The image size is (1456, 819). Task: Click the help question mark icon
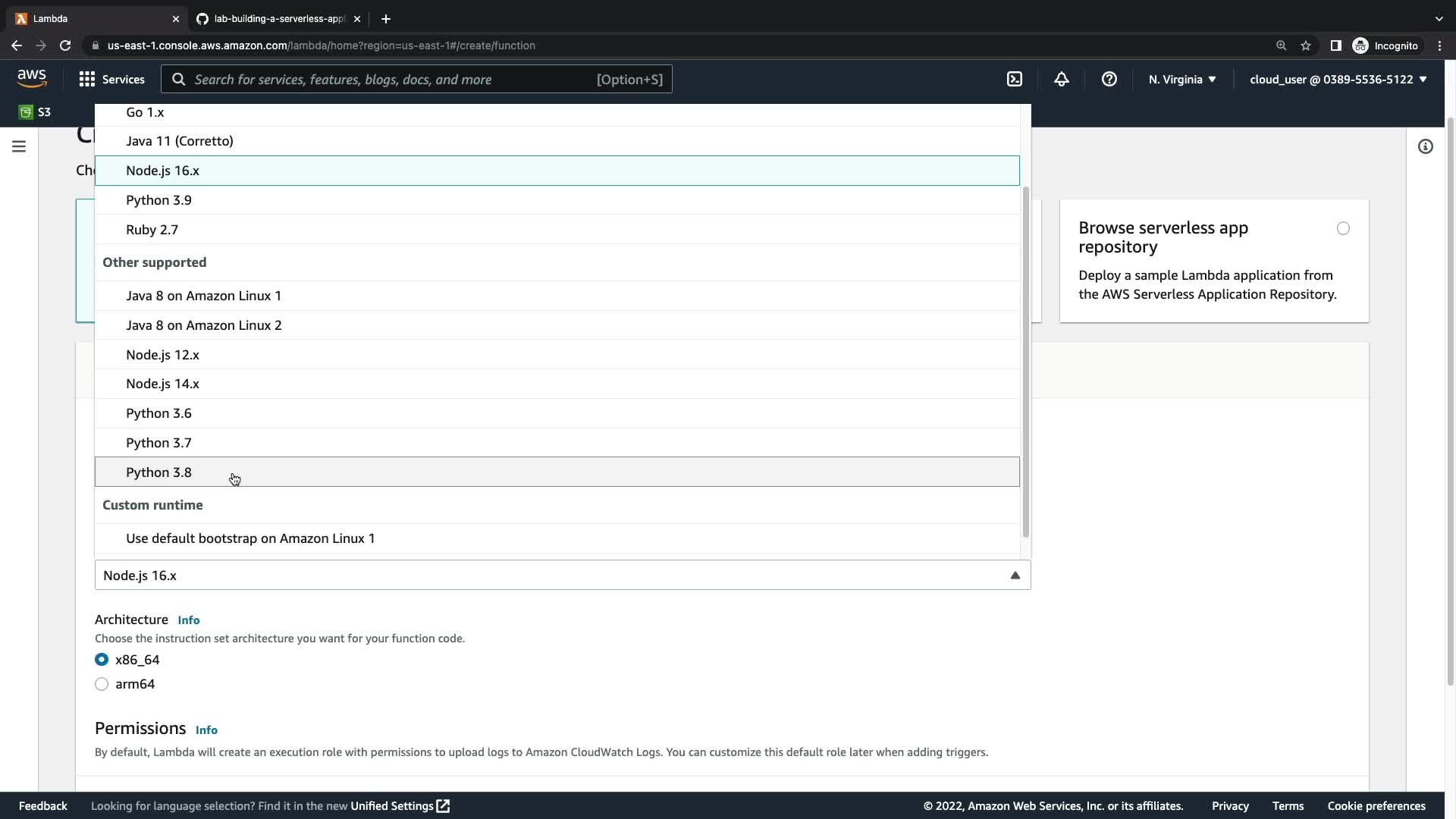(1109, 79)
